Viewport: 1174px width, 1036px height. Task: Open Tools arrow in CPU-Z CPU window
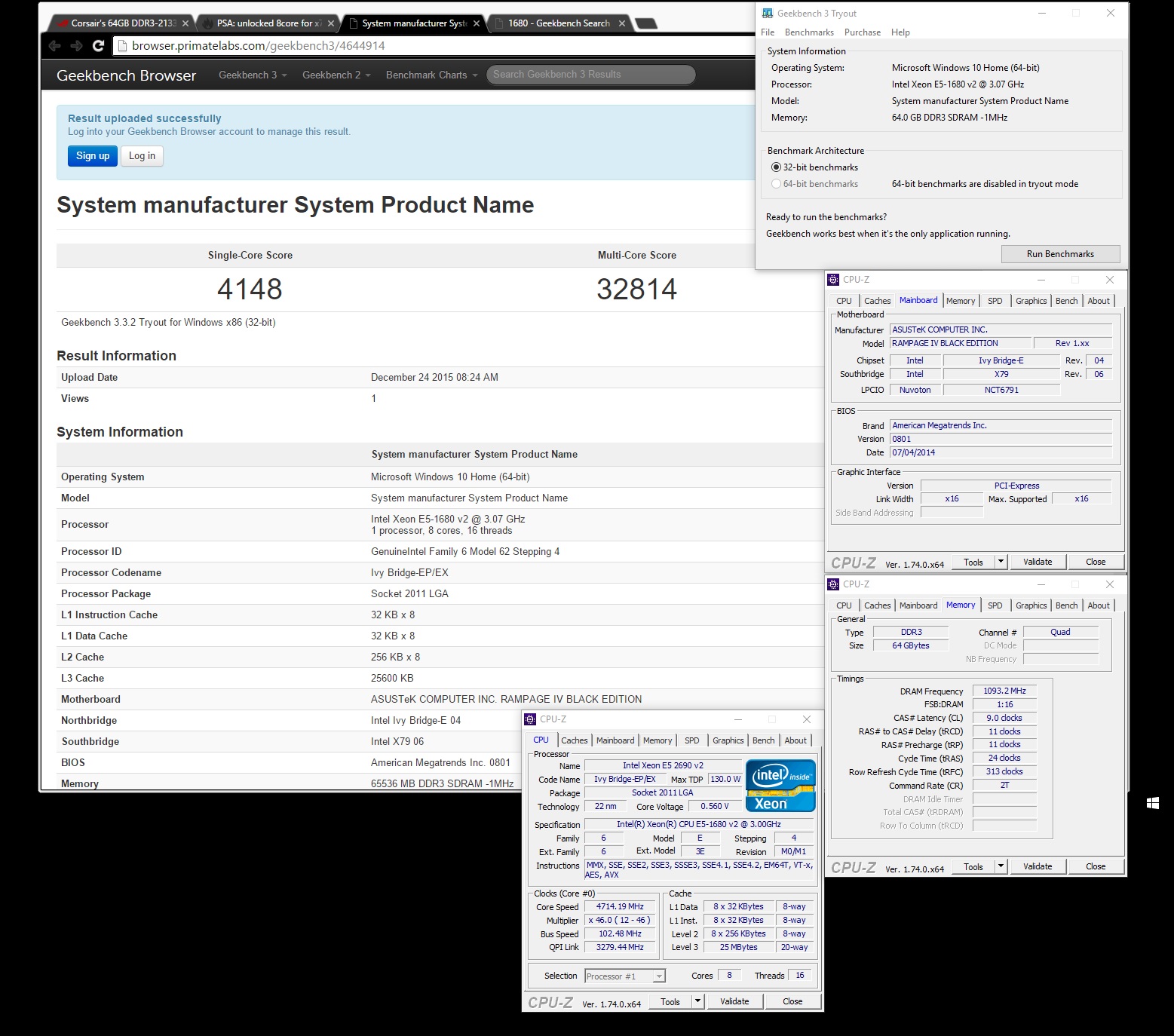click(697, 1001)
